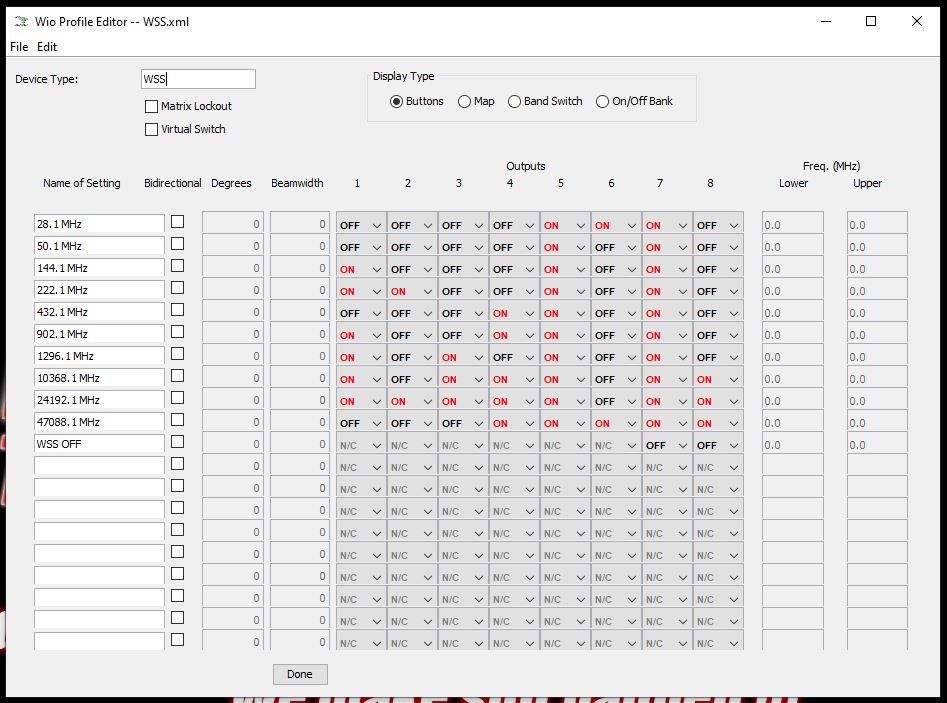
Task: Maximize the Wio Profile Editor window
Action: [x=870, y=21]
